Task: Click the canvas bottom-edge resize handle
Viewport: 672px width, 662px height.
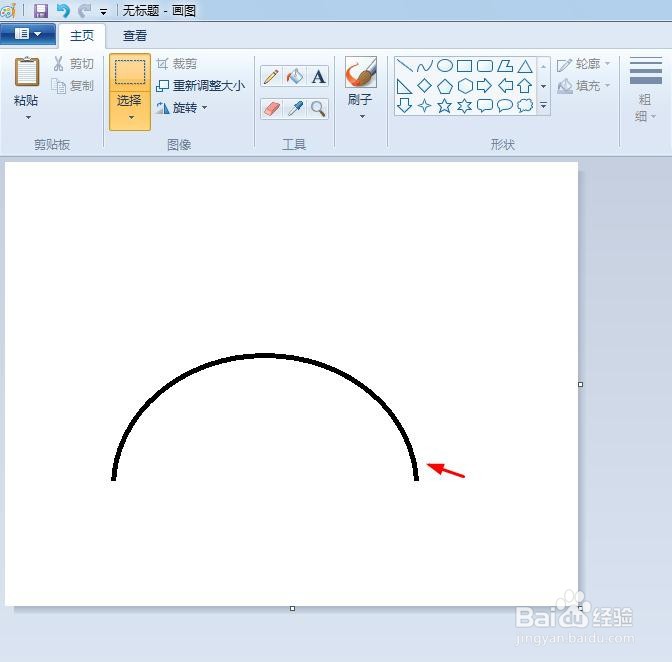Action: 292,608
